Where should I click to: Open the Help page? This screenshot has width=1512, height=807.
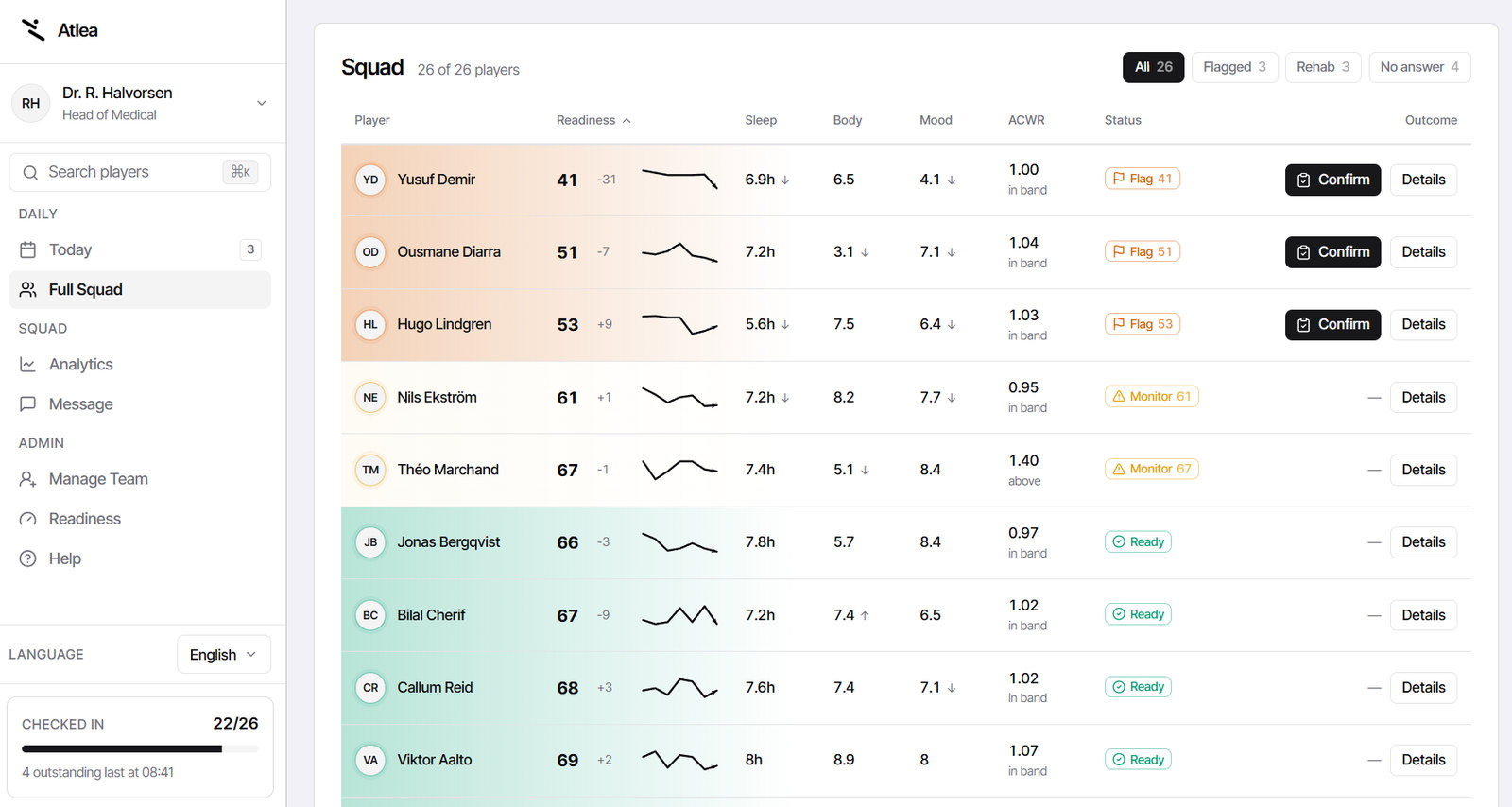point(140,558)
